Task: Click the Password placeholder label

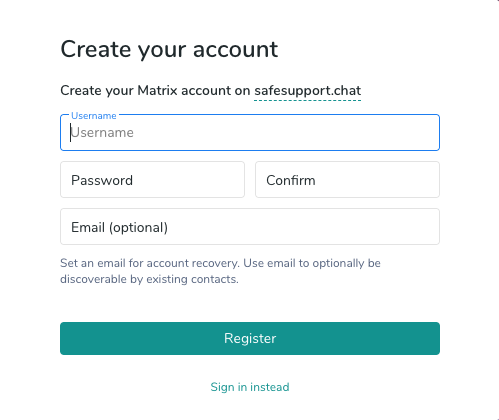Action: point(102,180)
